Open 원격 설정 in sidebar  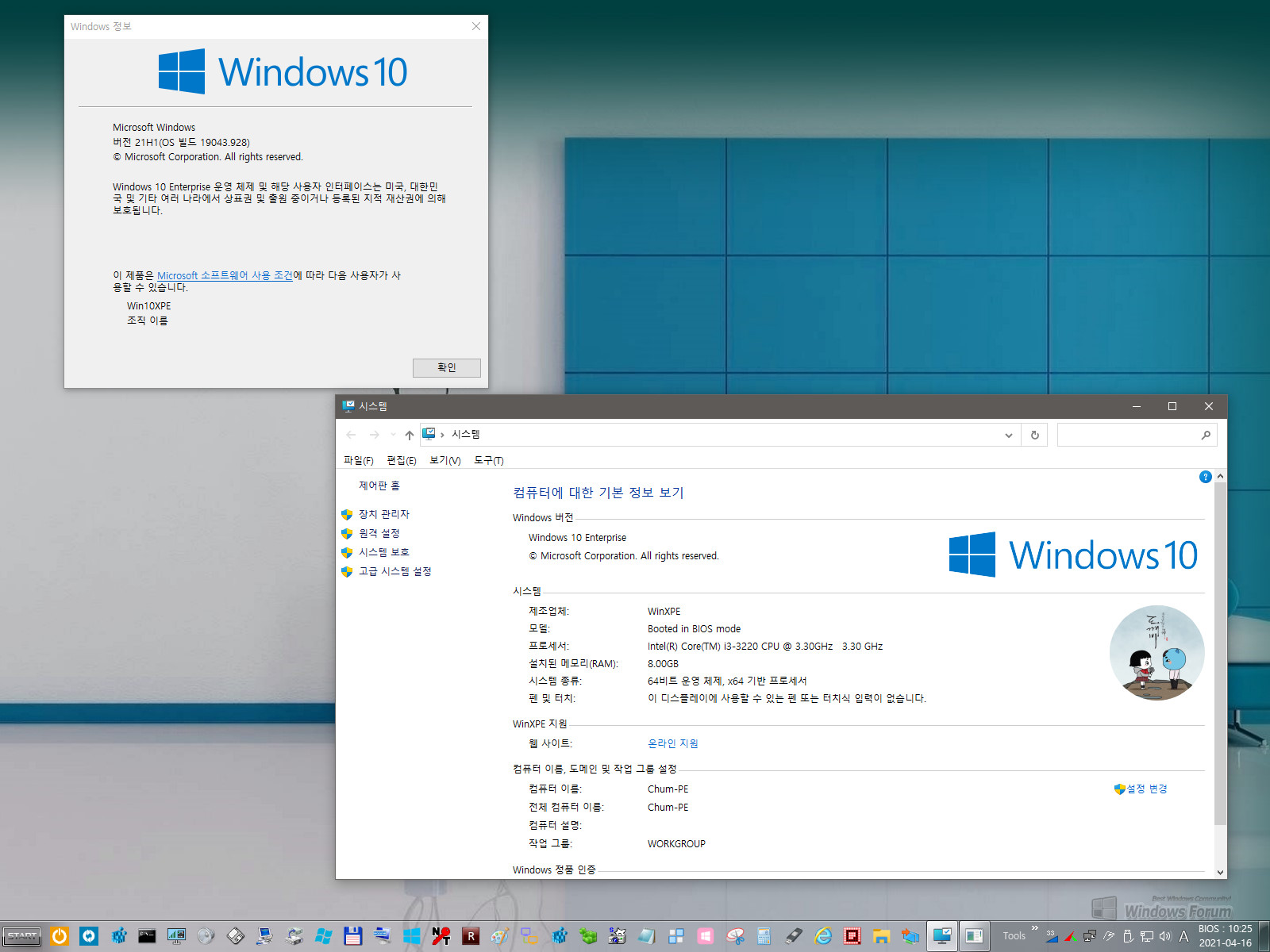pyautogui.click(x=379, y=533)
